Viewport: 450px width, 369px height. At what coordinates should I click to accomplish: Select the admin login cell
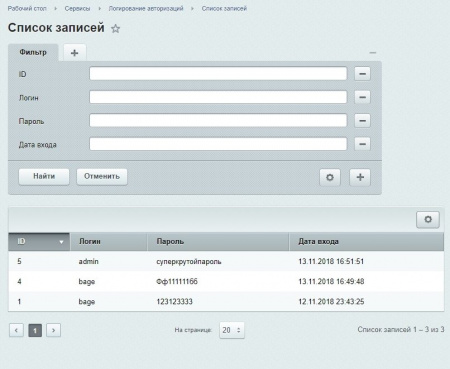coord(89,261)
